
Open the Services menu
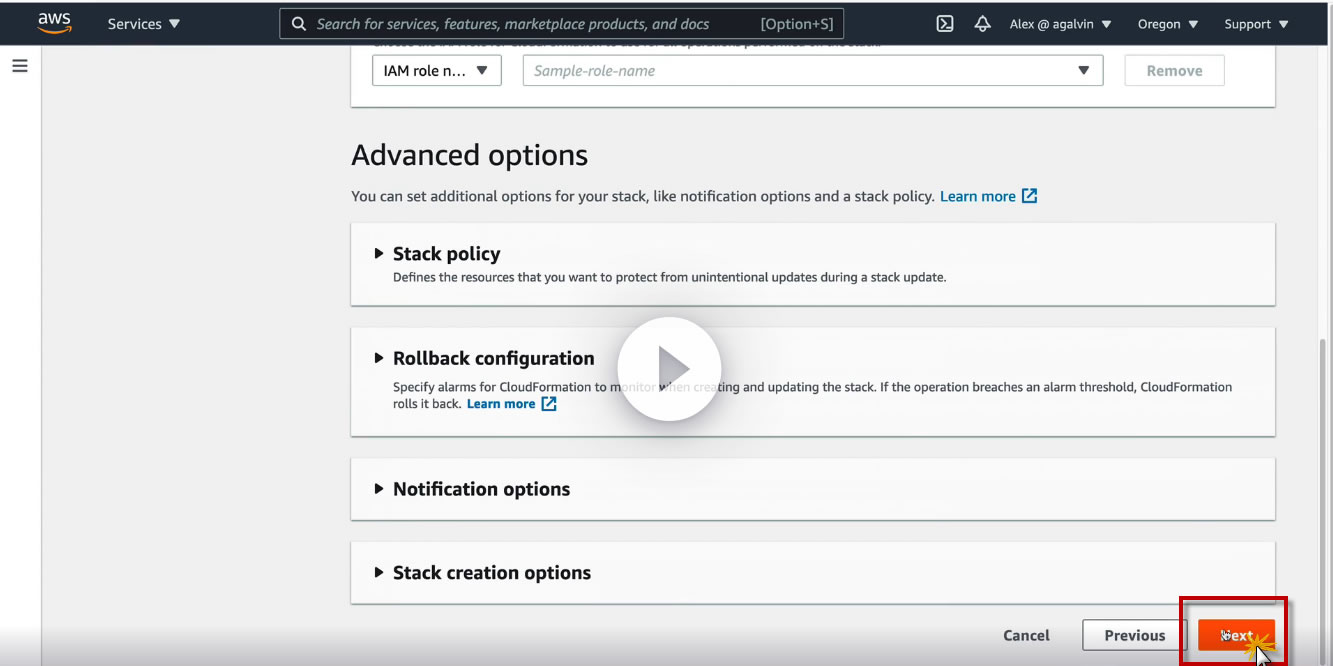point(144,24)
